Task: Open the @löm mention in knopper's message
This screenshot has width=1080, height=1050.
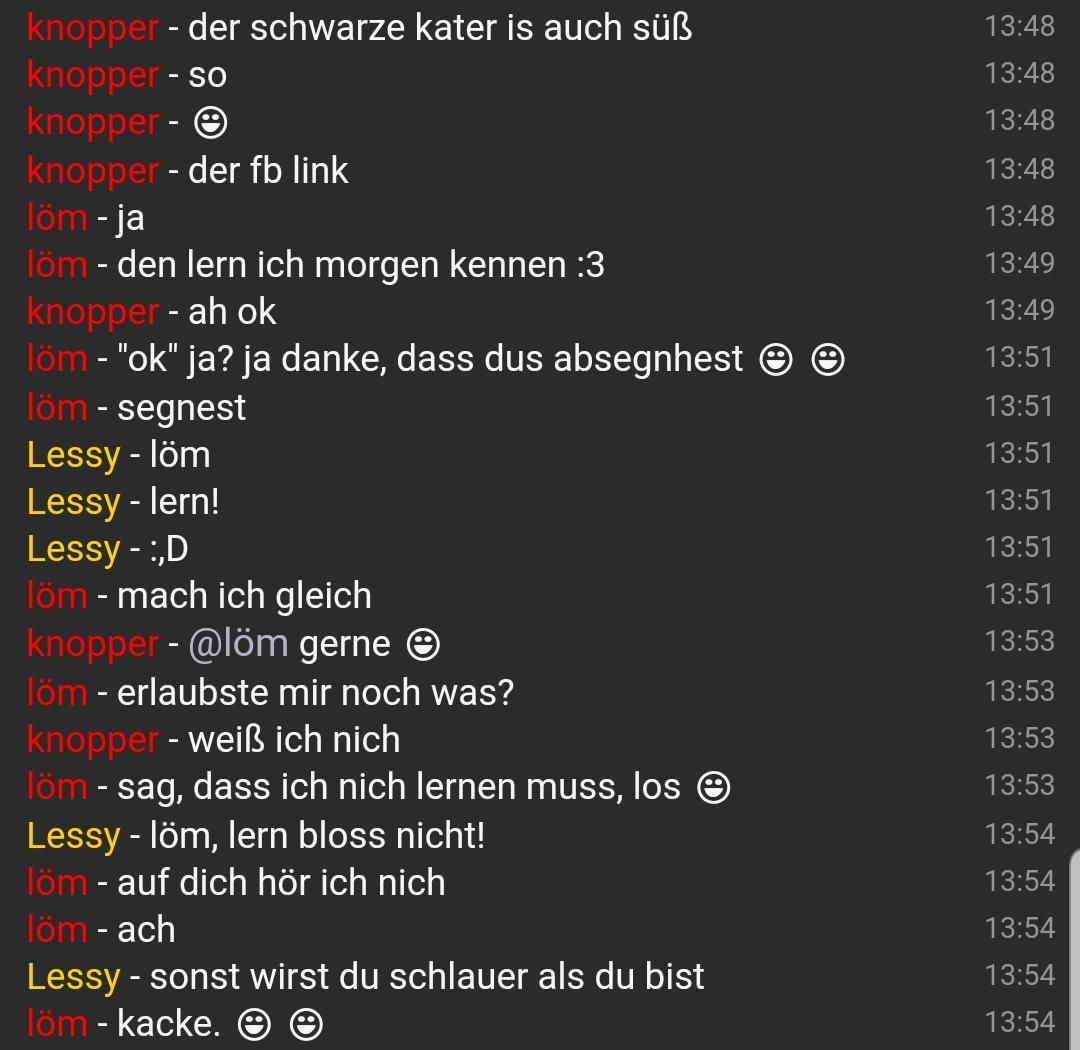Action: [238, 645]
